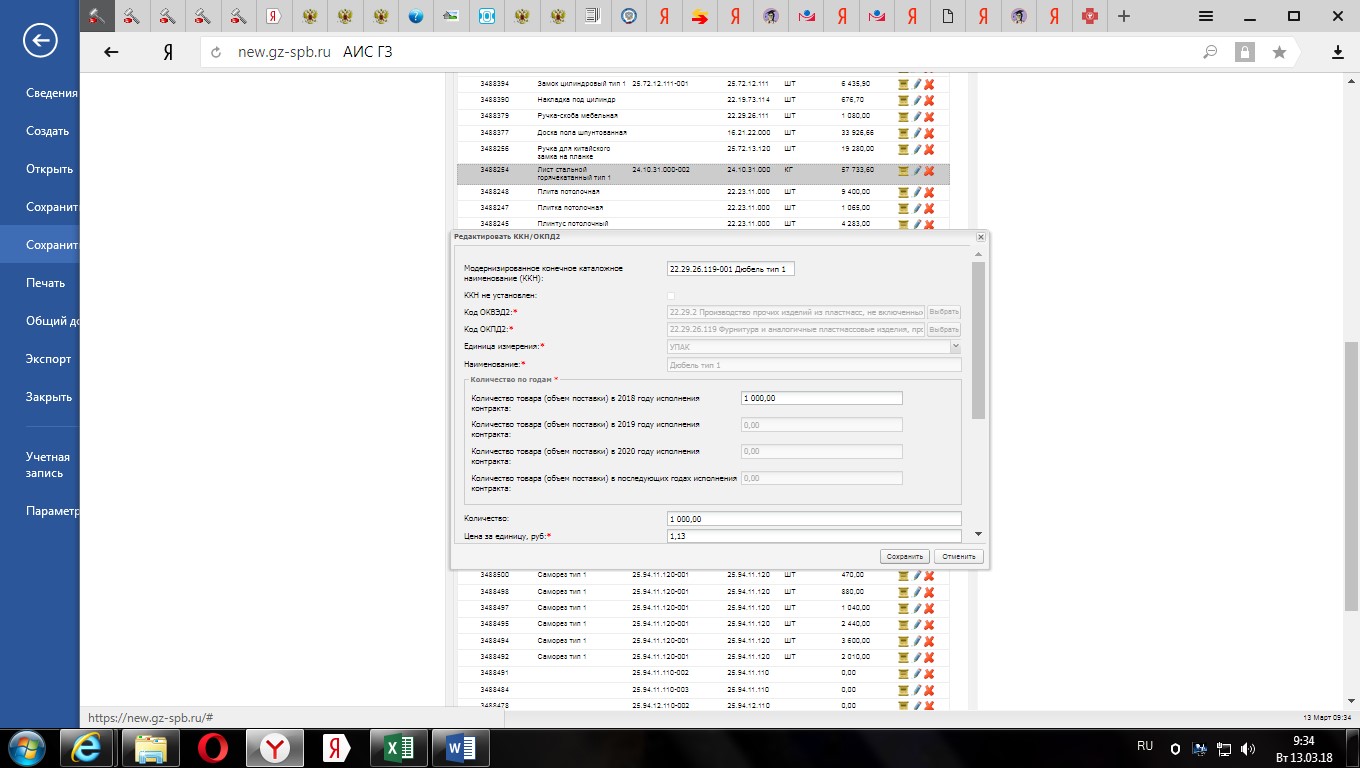The image size is (1360, 768).
Task: Click pencil icon for highlighted row 3488254
Action: point(916,170)
